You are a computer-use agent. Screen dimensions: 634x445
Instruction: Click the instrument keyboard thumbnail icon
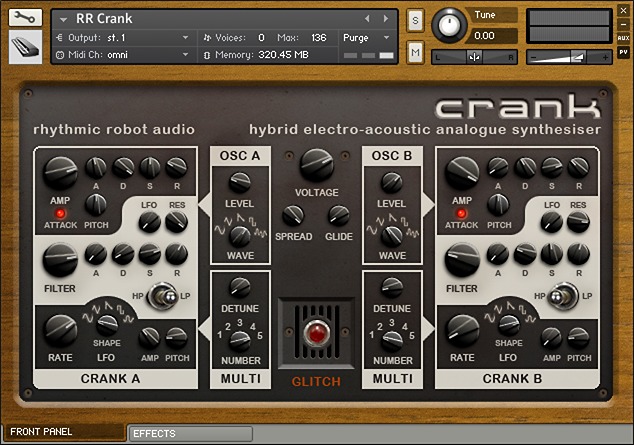coord(25,47)
